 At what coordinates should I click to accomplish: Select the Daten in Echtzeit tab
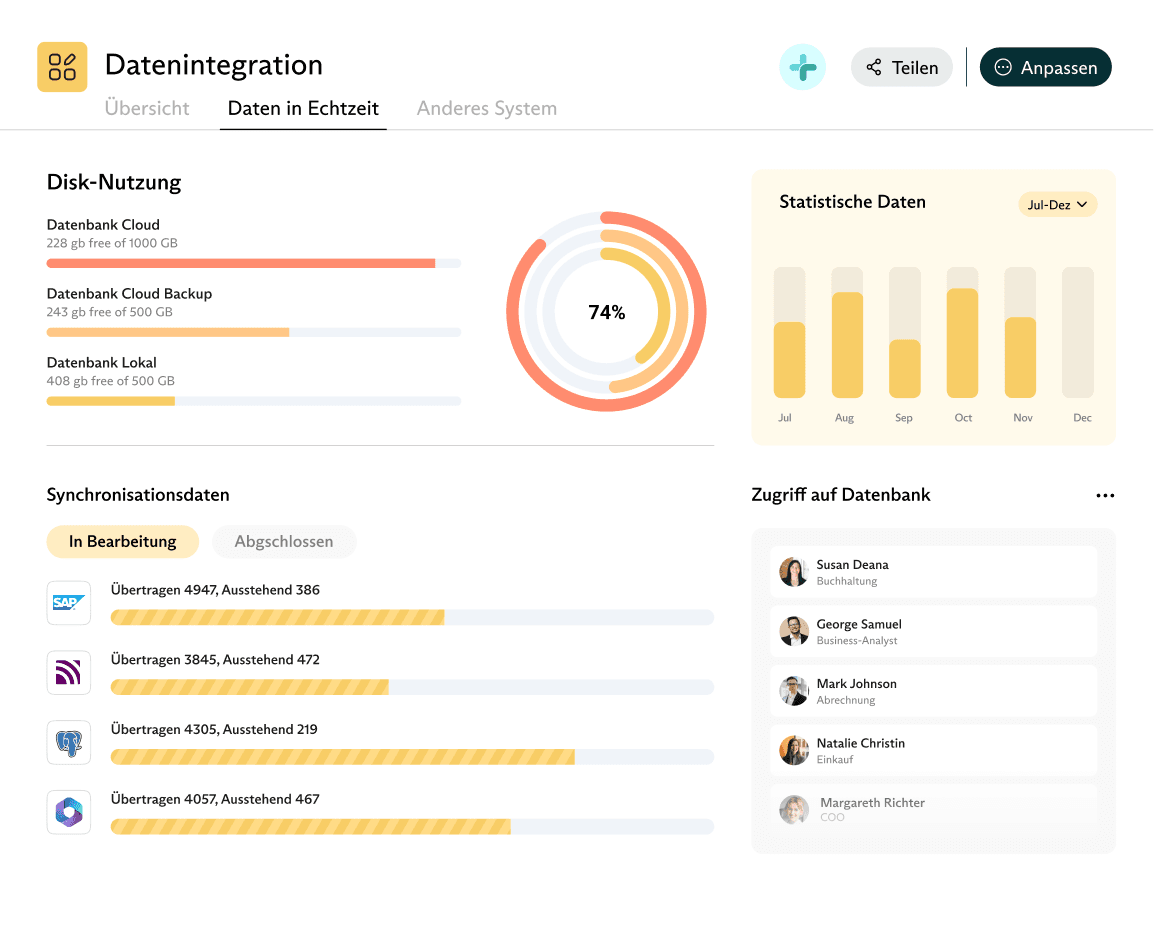(x=303, y=109)
